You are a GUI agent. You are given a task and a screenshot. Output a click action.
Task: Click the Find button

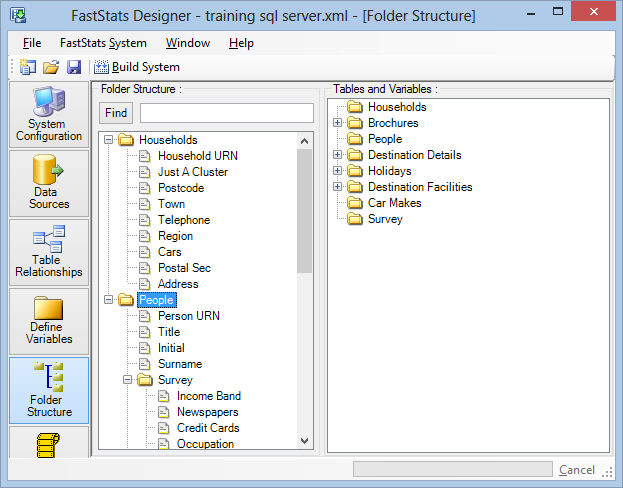116,113
